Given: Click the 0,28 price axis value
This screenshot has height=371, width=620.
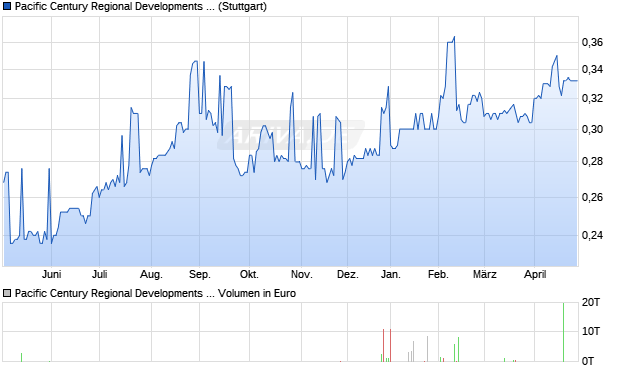Looking at the screenshot, I should click(x=592, y=161).
